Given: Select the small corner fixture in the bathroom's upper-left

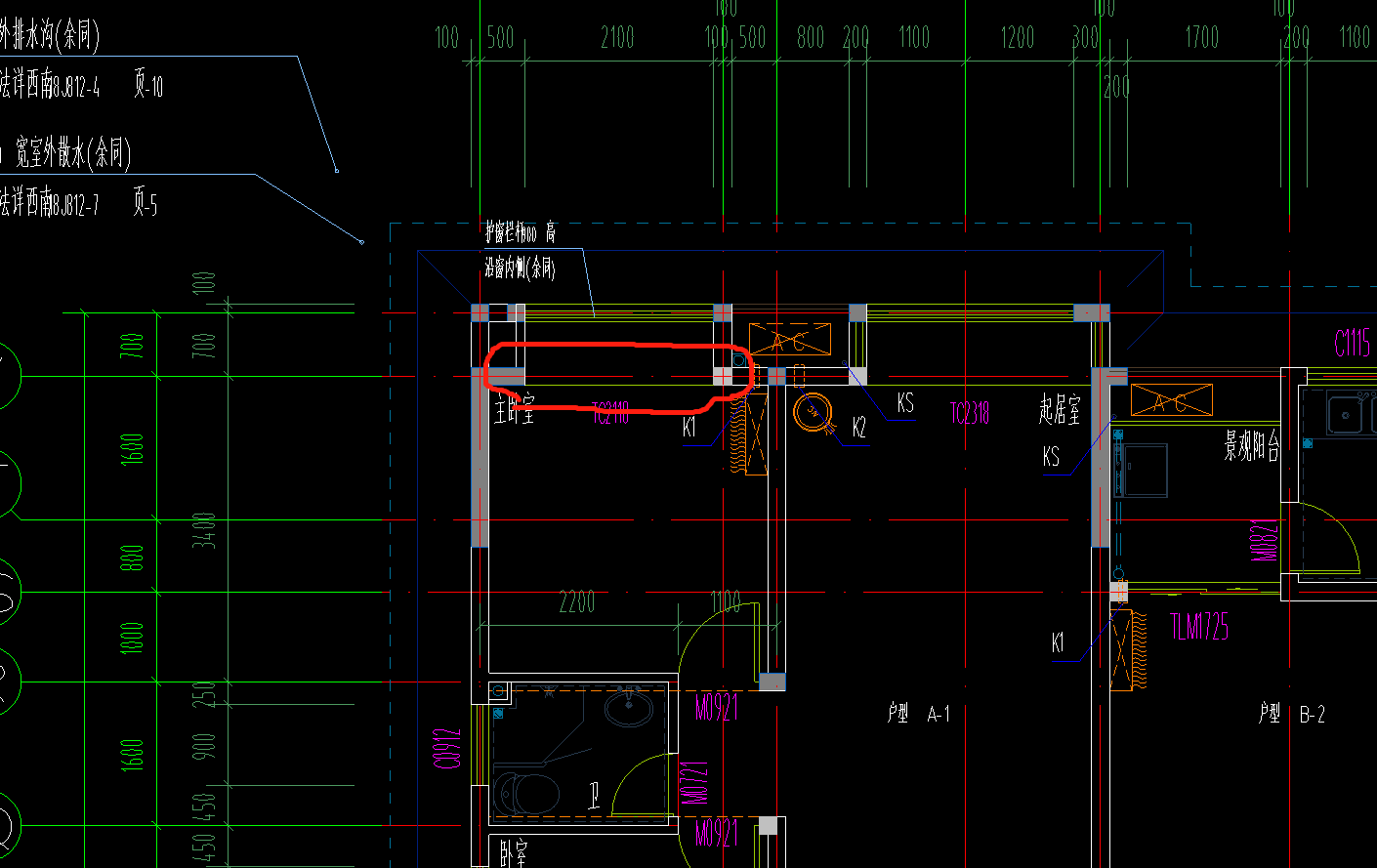Looking at the screenshot, I should tap(498, 691).
